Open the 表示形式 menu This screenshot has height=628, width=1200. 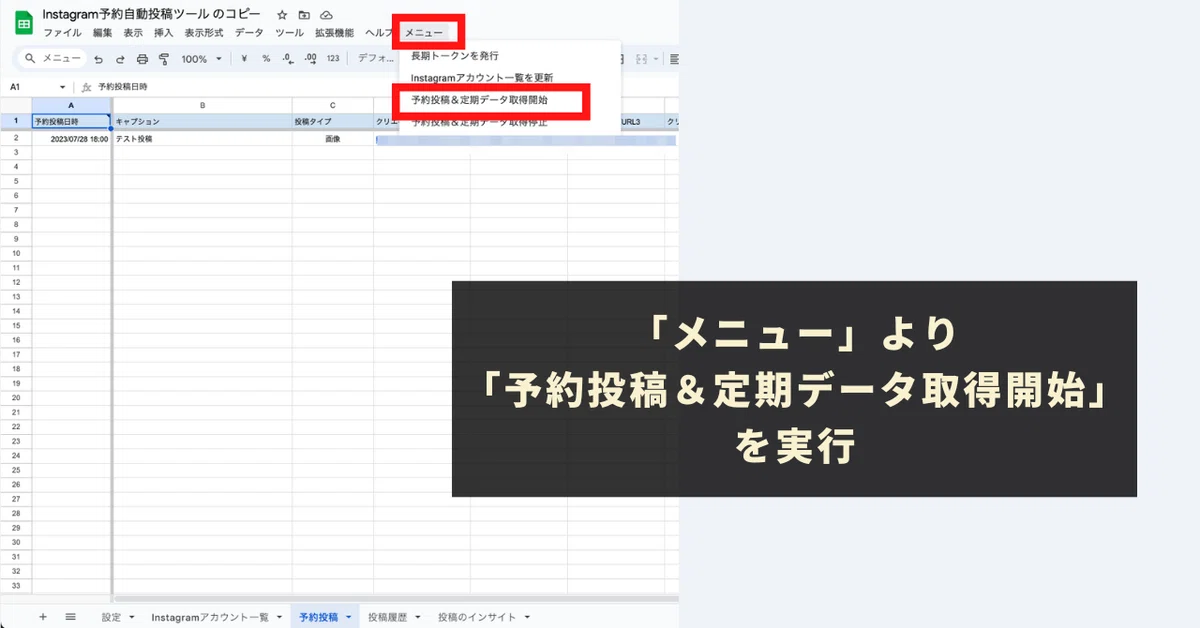(x=204, y=33)
